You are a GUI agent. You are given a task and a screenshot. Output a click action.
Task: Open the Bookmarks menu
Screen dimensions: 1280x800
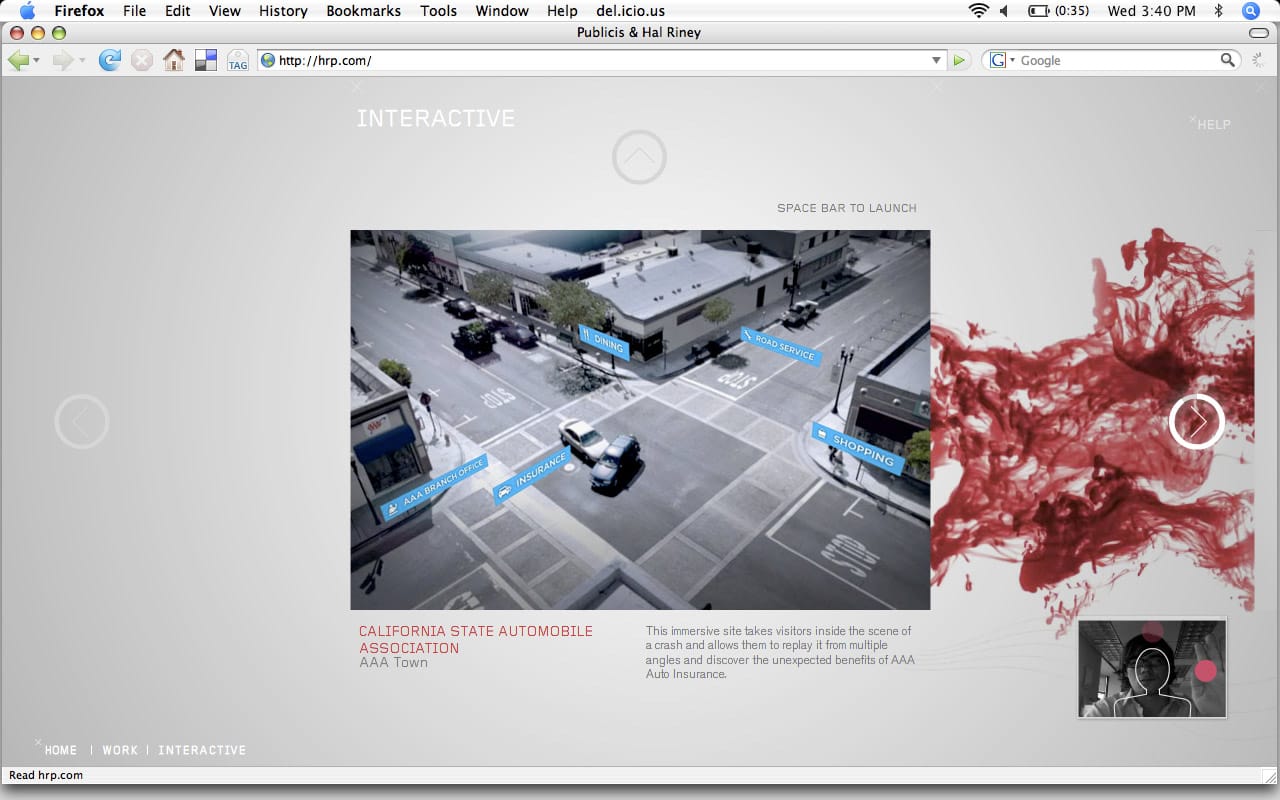point(363,11)
